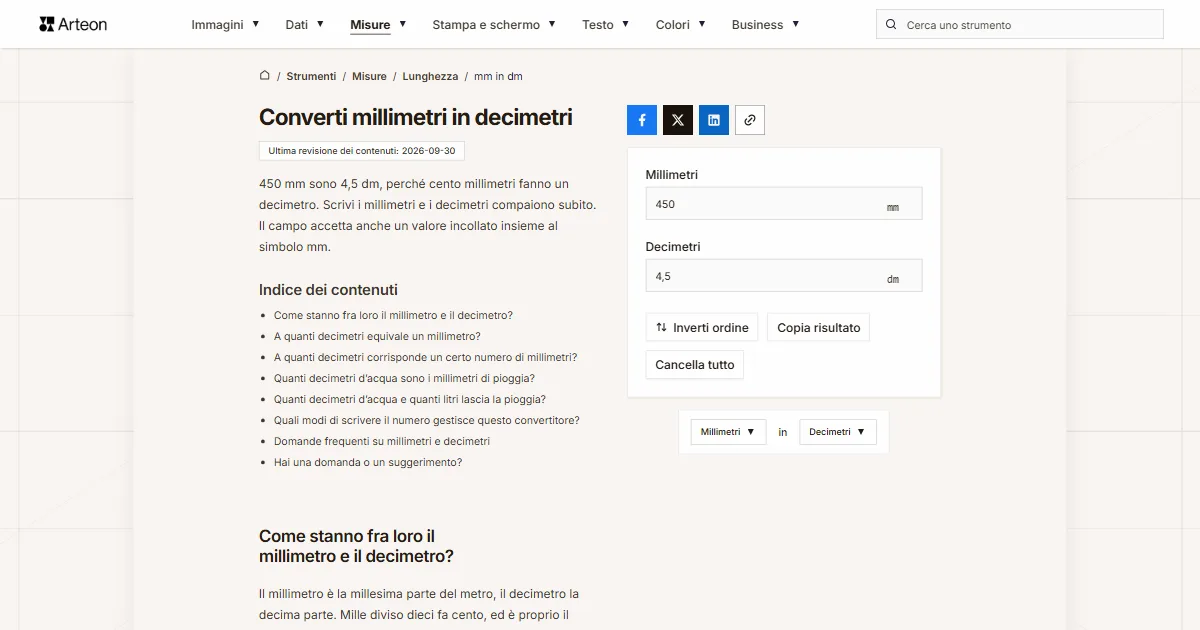Share the page on Facebook
The width and height of the screenshot is (1200, 630).
[x=642, y=120]
